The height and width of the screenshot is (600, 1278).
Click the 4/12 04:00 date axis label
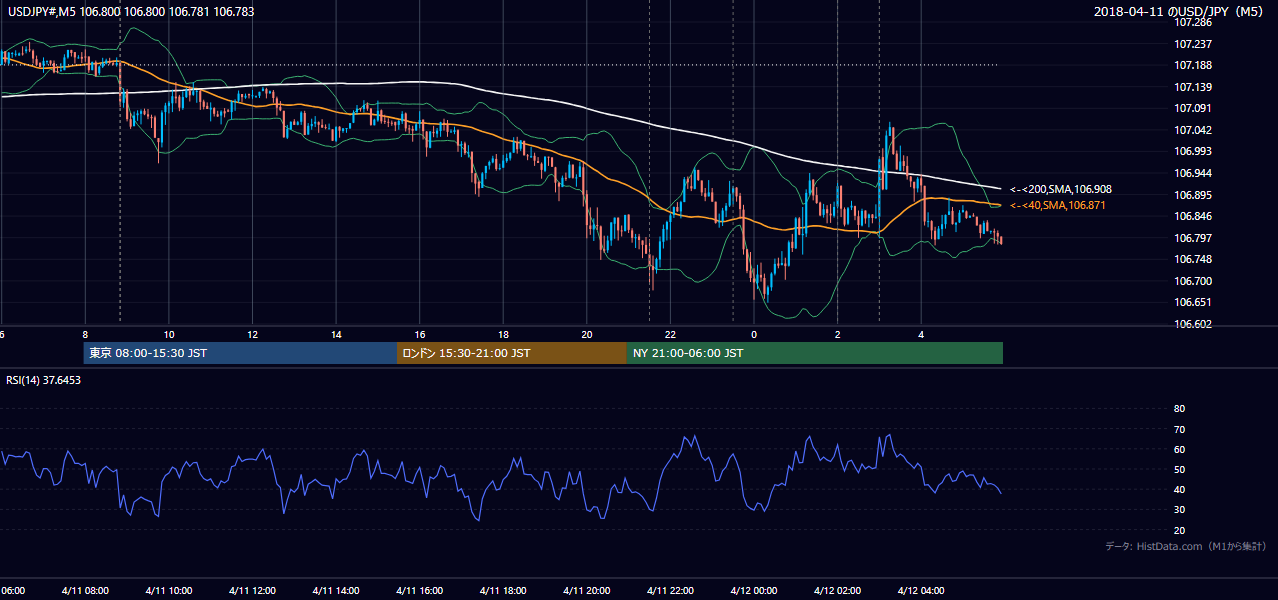click(x=922, y=590)
